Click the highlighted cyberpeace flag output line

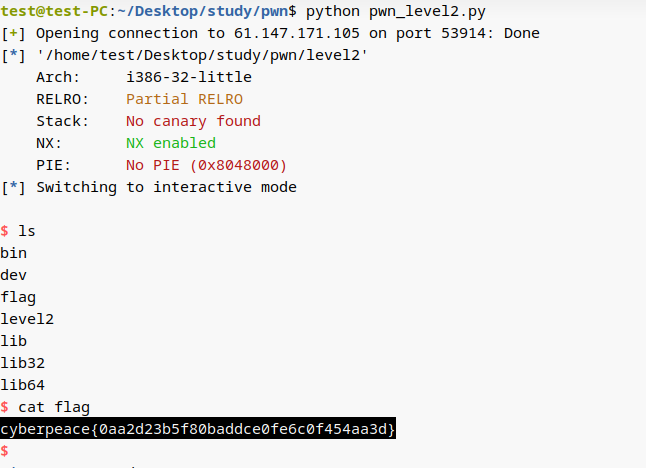198,429
